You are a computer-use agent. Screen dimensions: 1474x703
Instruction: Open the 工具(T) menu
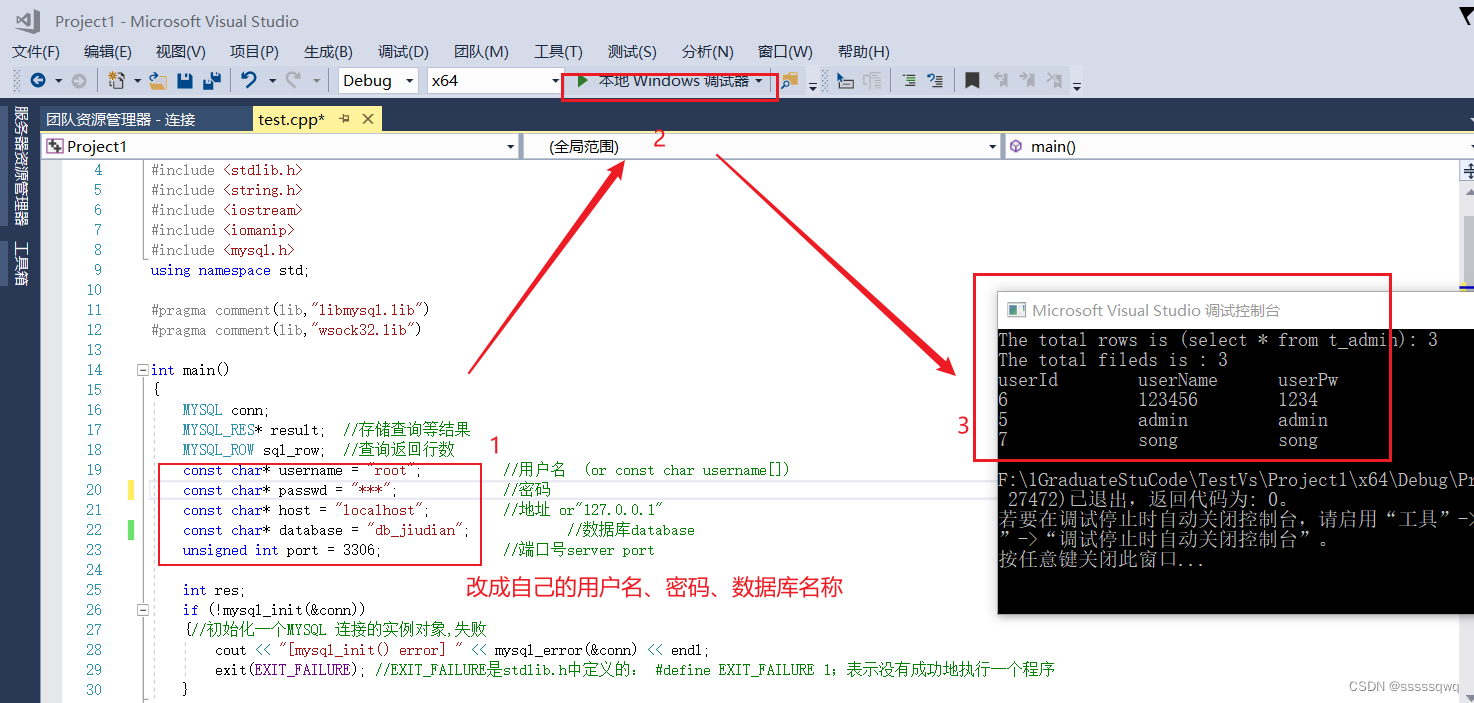558,52
